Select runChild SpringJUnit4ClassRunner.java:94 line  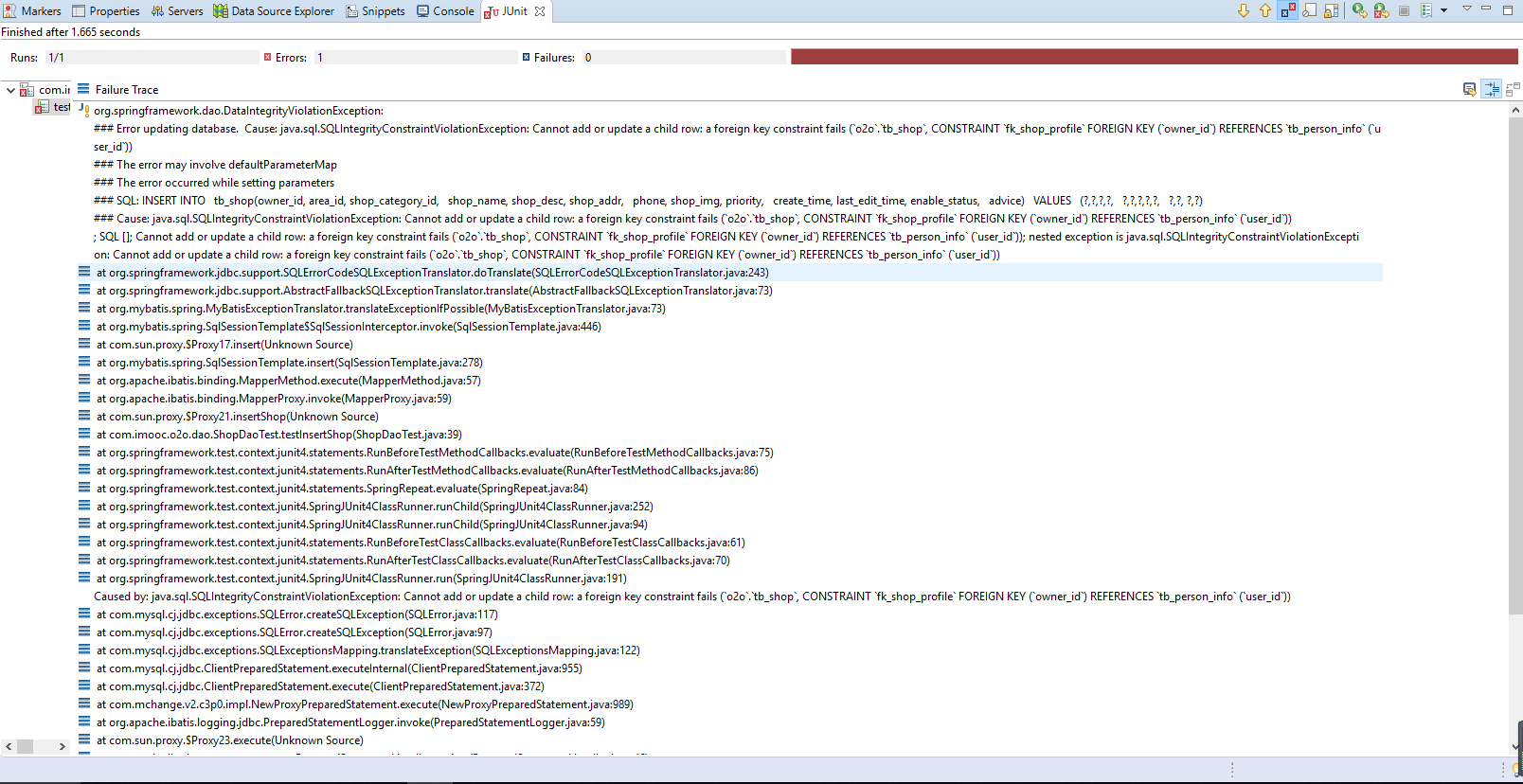pos(372,525)
